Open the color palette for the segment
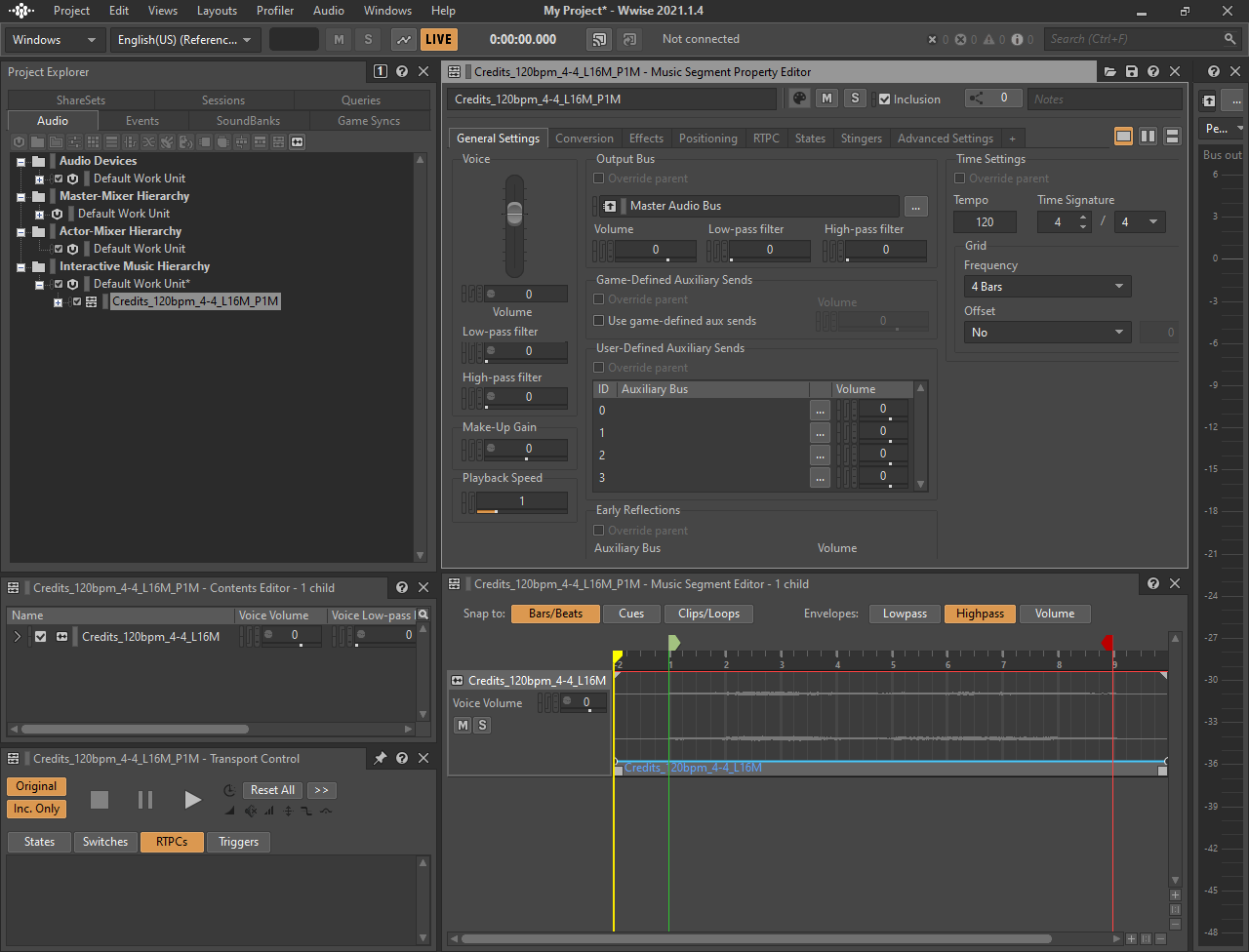Image resolution: width=1249 pixels, height=952 pixels. coord(799,99)
